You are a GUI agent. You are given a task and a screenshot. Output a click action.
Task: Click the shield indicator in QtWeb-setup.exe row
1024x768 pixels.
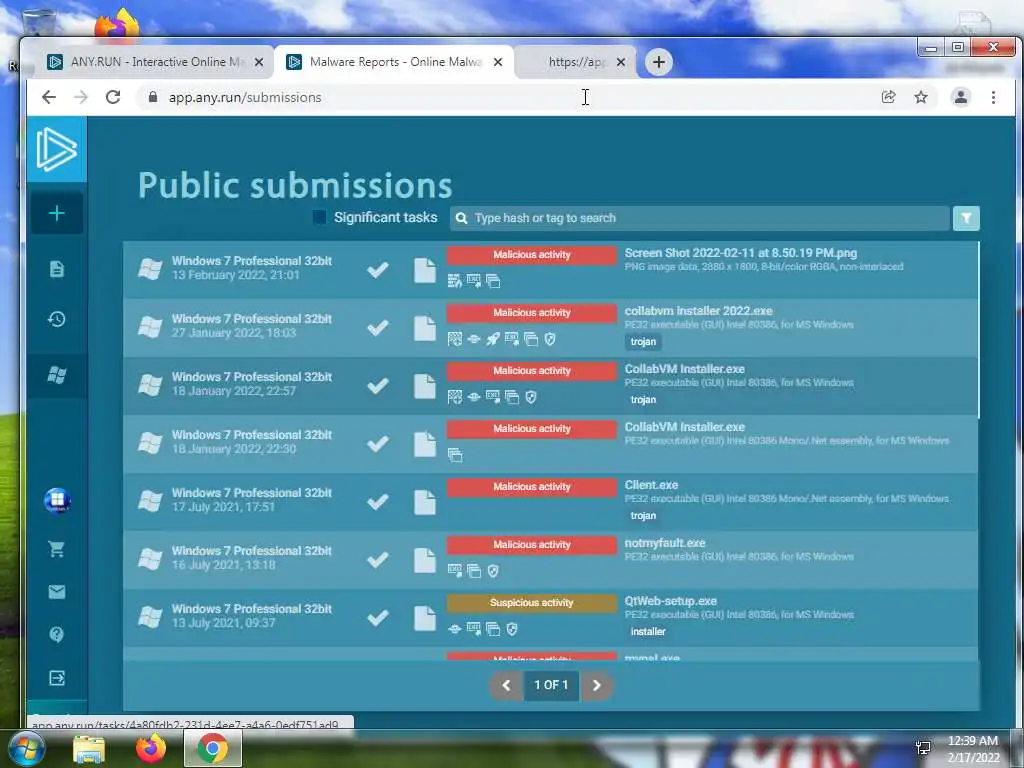(x=512, y=629)
